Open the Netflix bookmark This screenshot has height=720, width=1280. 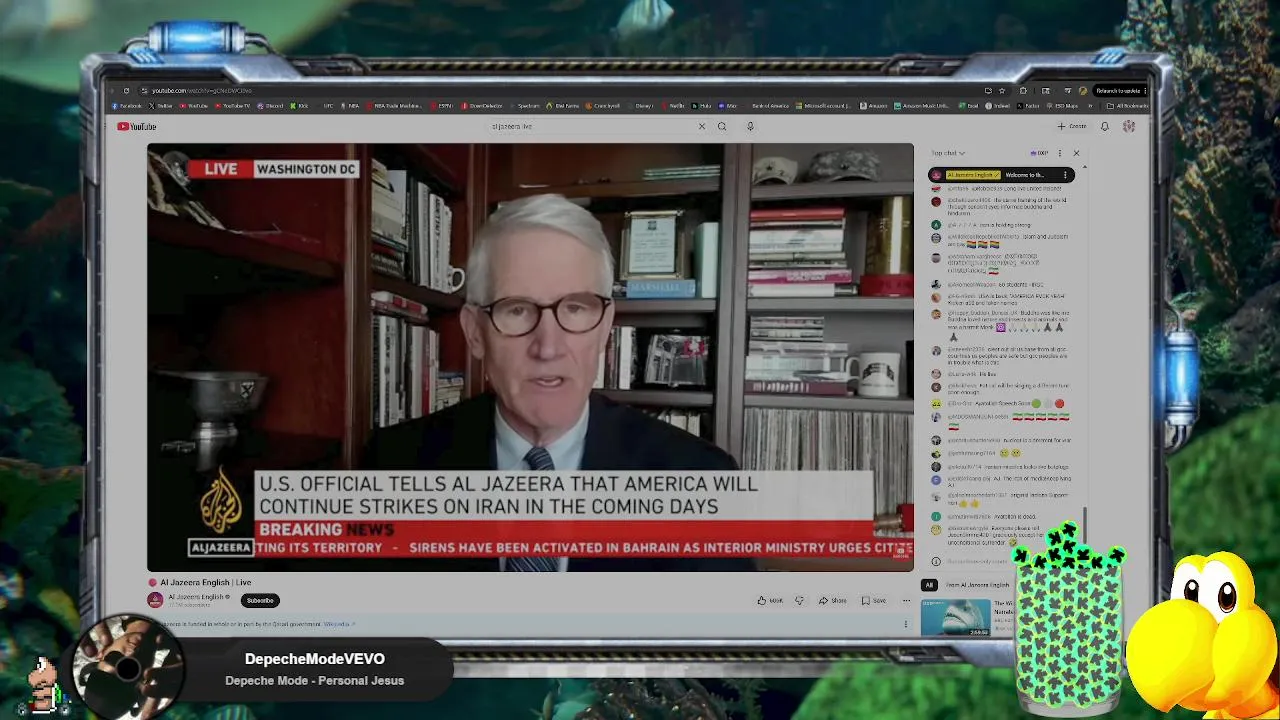pyautogui.click(x=674, y=106)
